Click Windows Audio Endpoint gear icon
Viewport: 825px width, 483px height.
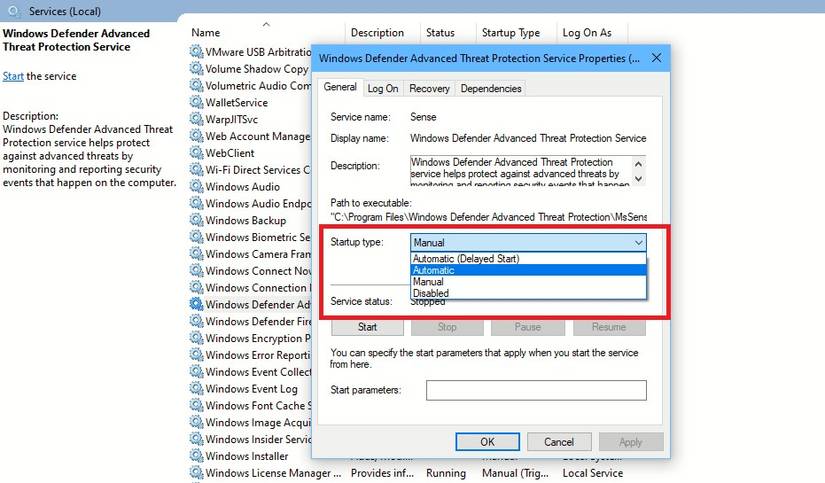196,203
